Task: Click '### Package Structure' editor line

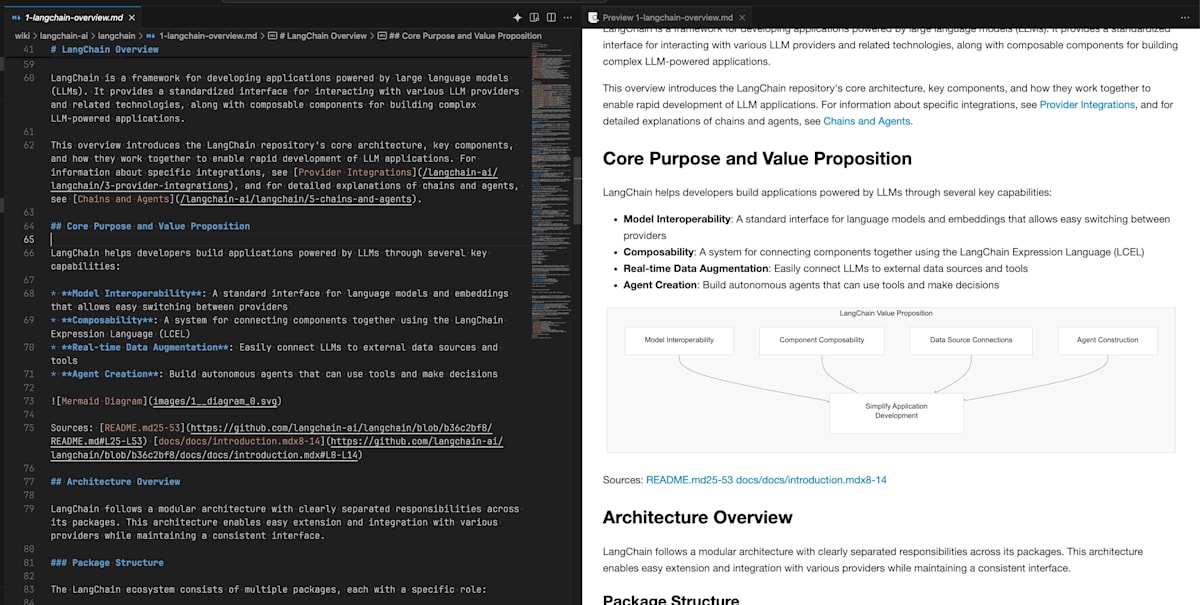Action: point(107,563)
